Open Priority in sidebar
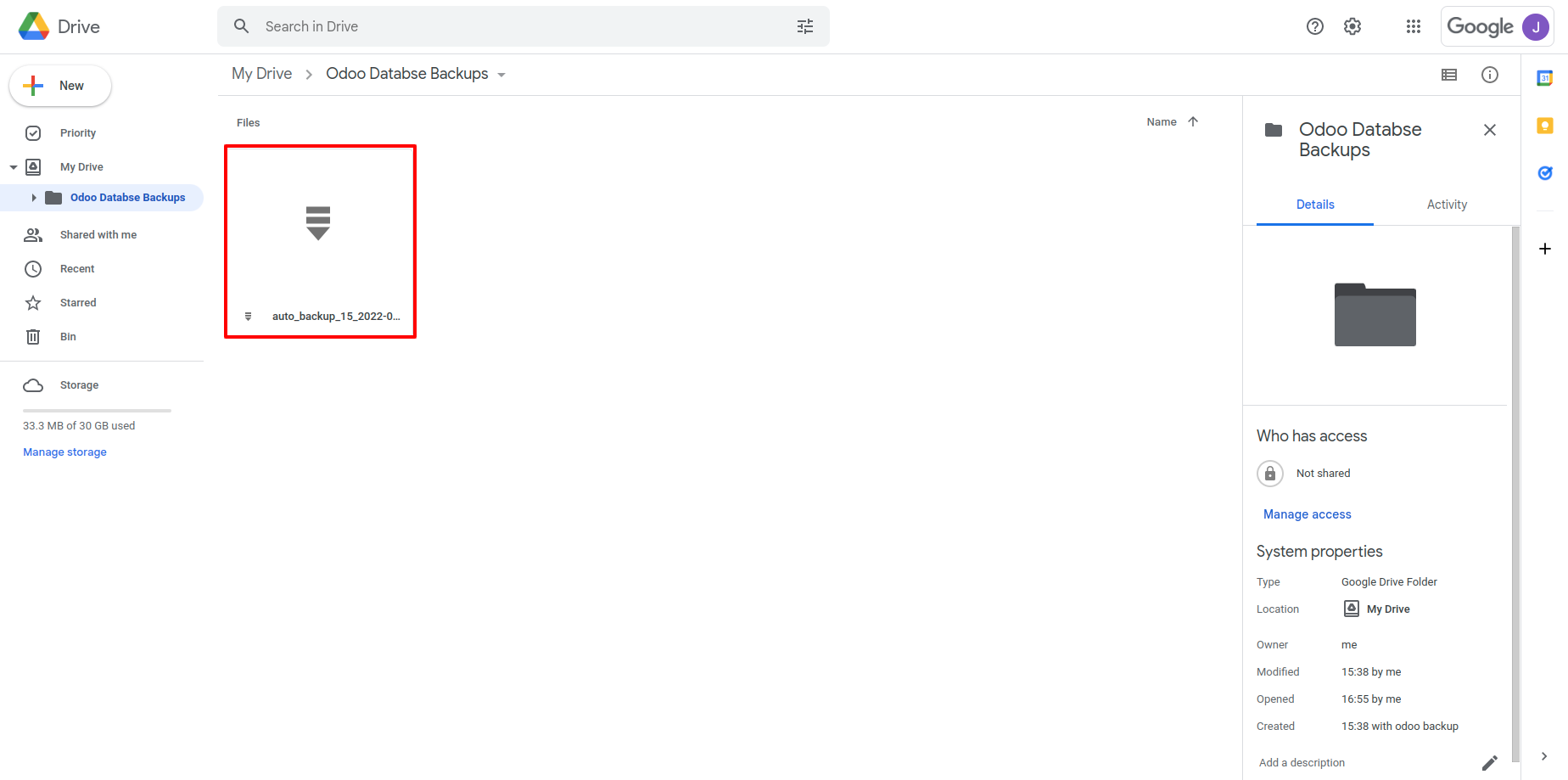Screen dimensions: 1568x780 (x=78, y=133)
